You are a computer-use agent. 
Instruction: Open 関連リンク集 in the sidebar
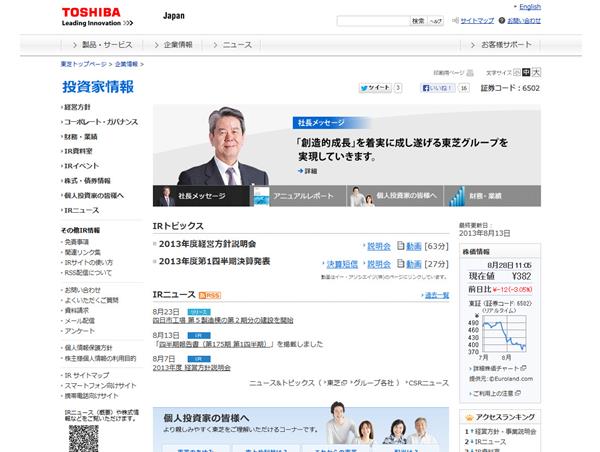click(x=82, y=252)
